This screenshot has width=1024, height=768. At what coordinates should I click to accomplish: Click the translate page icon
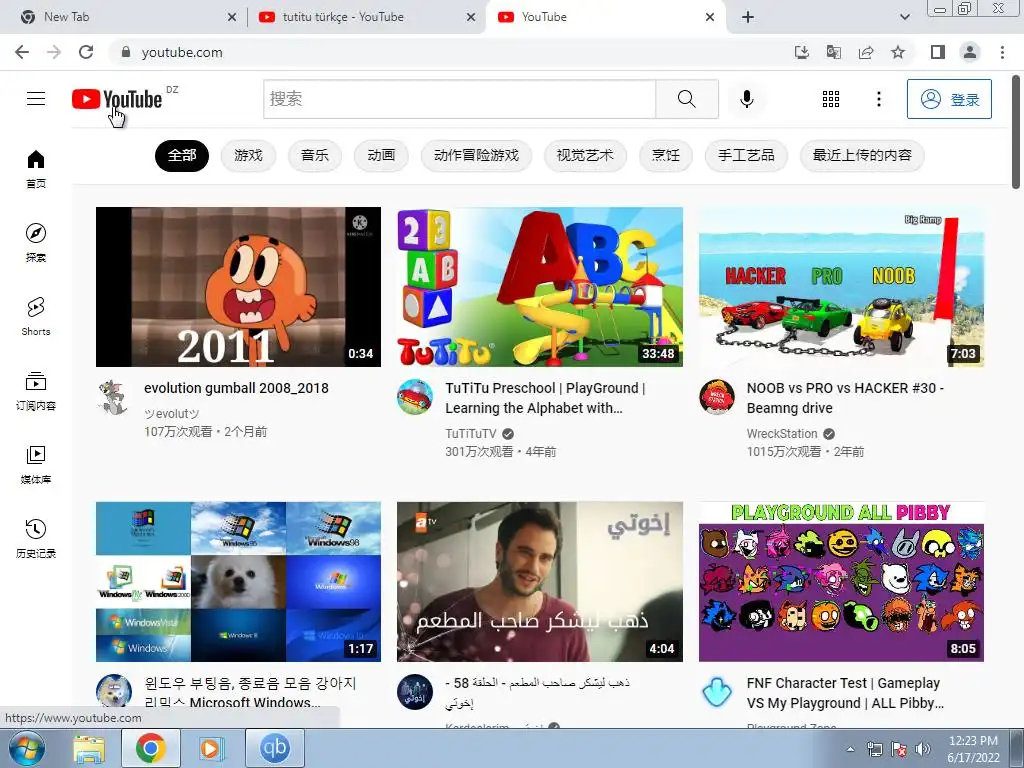833,52
